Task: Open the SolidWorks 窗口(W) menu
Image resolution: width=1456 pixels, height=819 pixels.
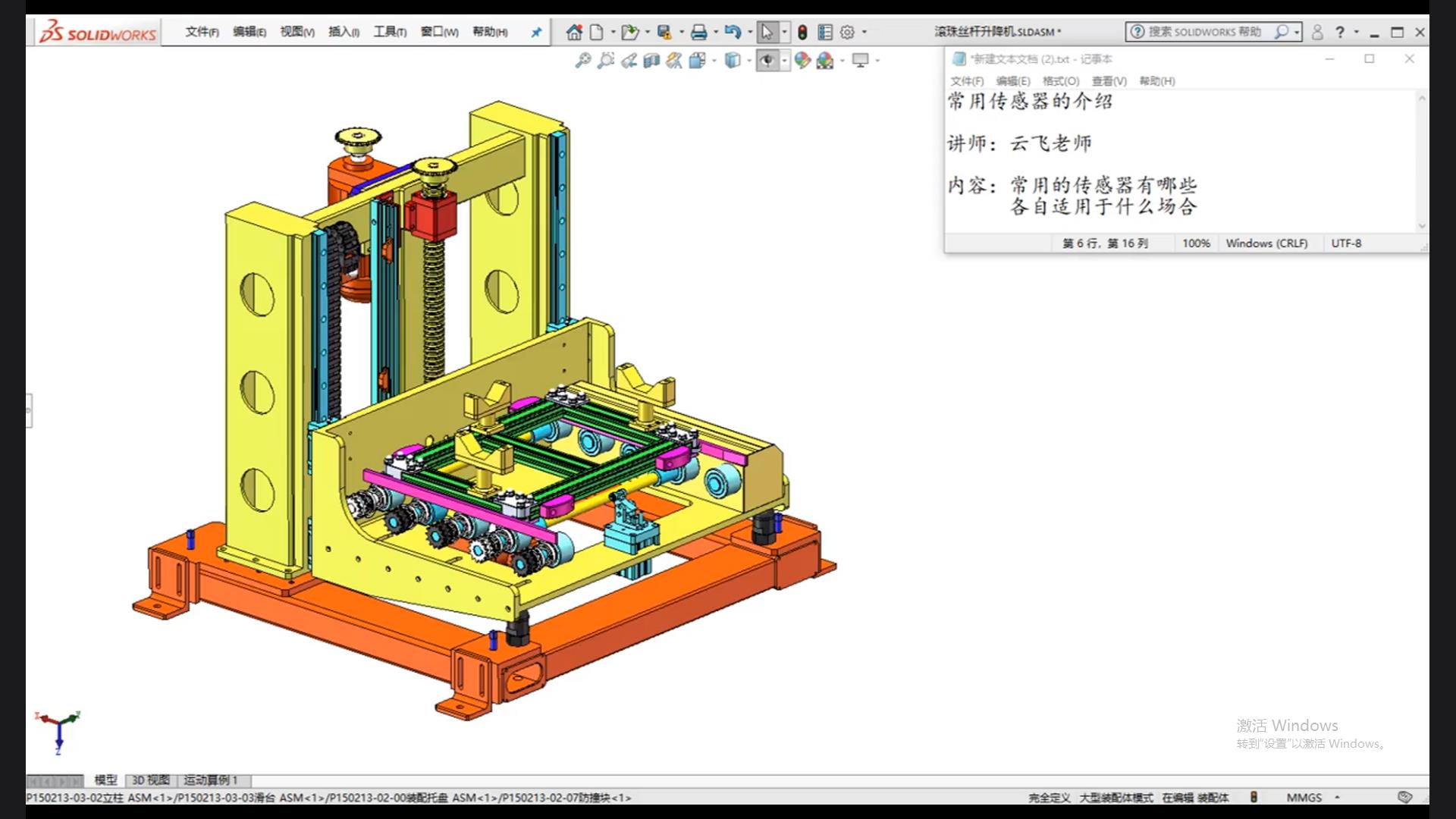Action: [439, 32]
